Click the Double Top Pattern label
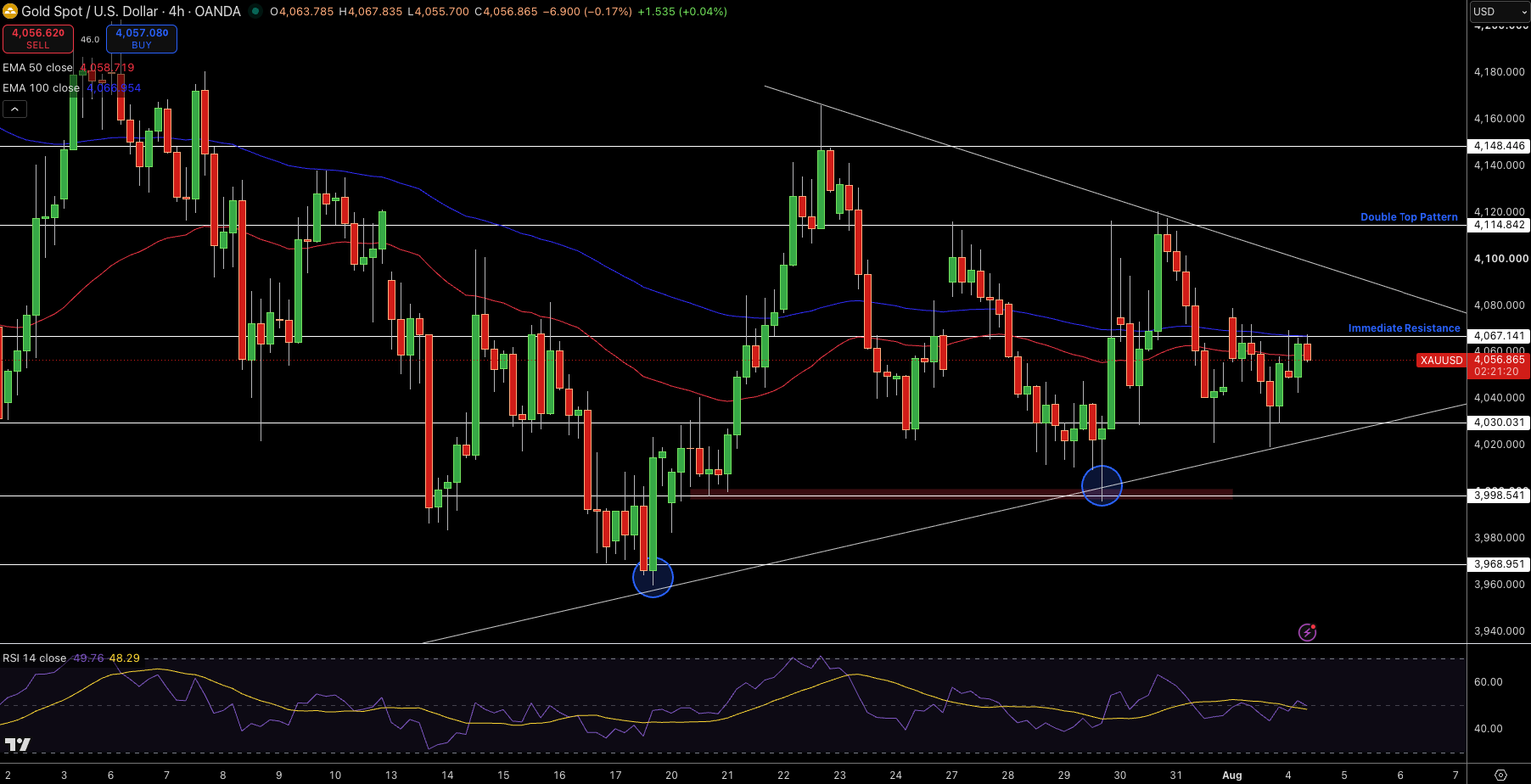This screenshot has width=1531, height=784. click(x=1409, y=217)
